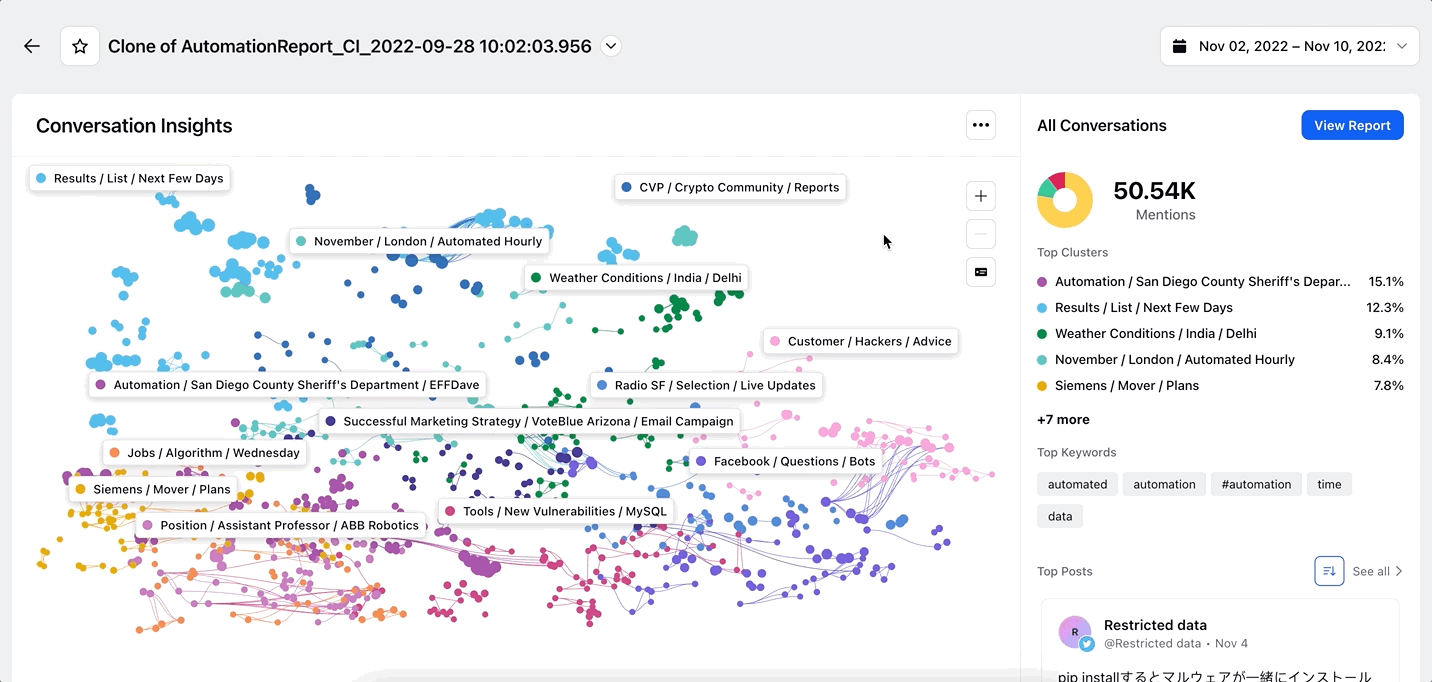Screen dimensions: 1432x682
Task: Expand the report title dropdown chevron
Action: [x=612, y=46]
